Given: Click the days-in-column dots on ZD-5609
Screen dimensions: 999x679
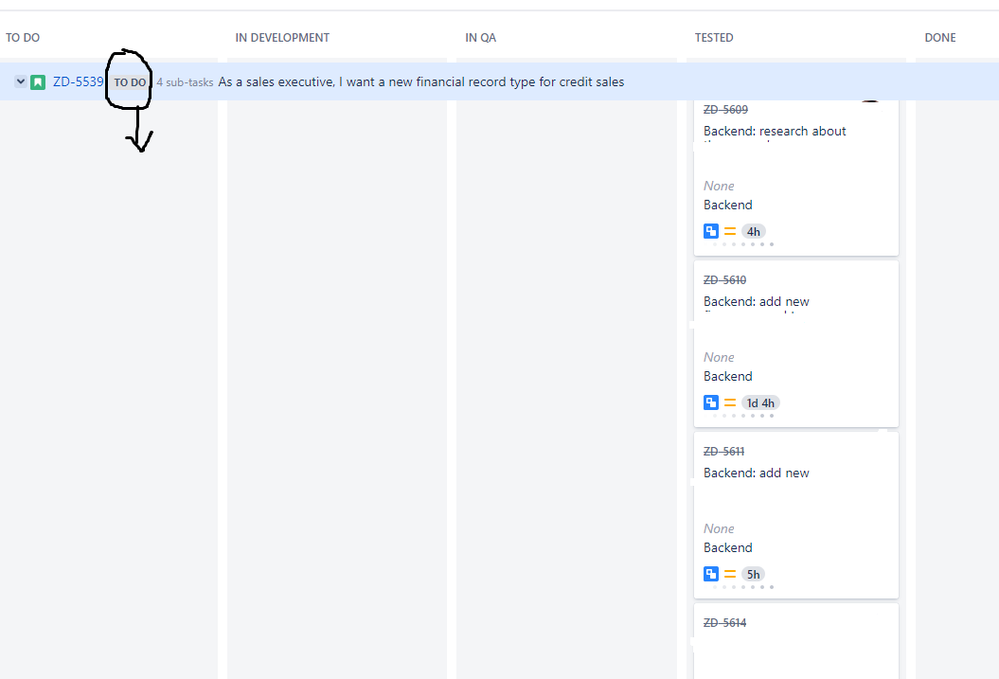Looking at the screenshot, I should click(x=743, y=245).
